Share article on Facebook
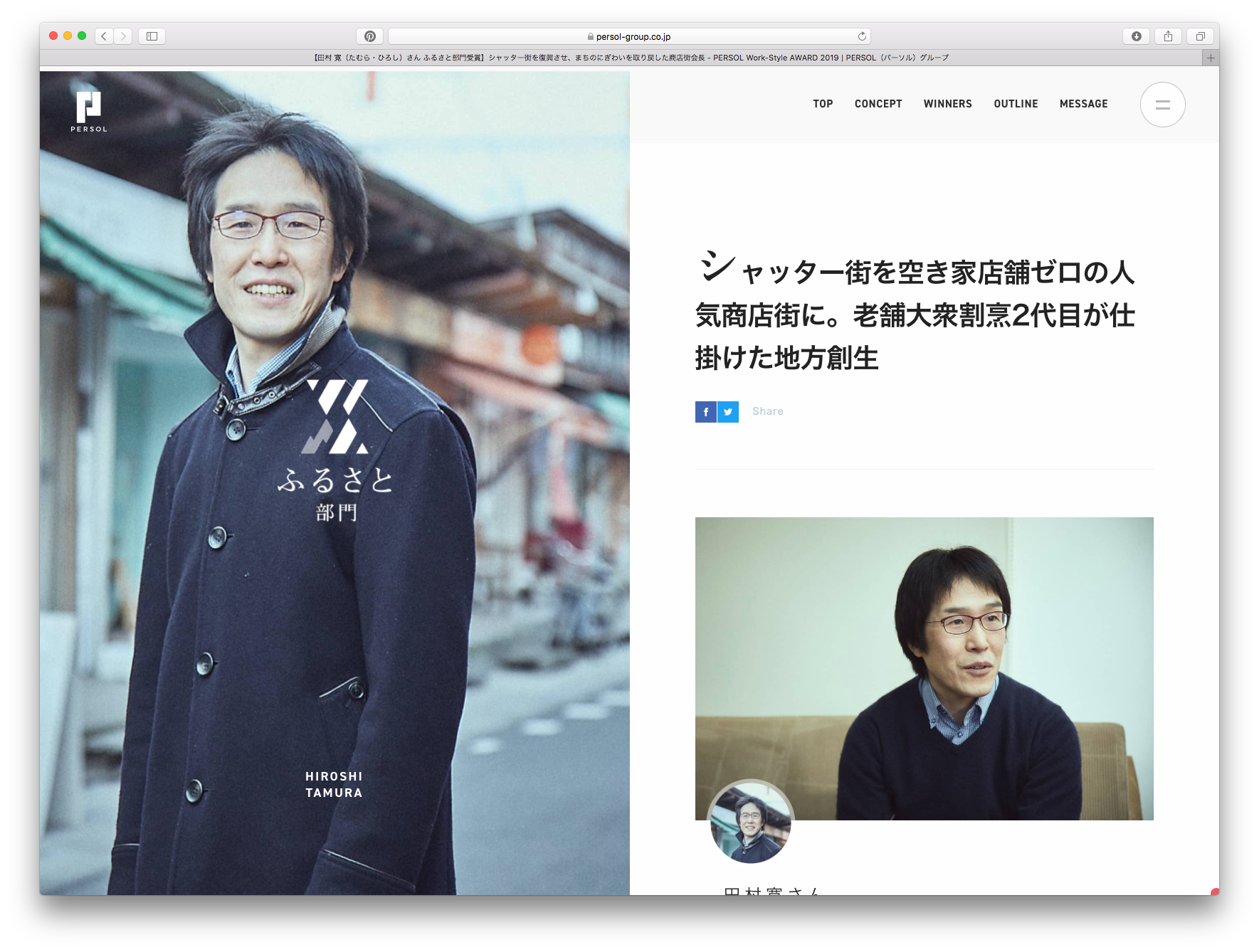Image resolution: width=1259 pixels, height=952 pixels. [705, 412]
